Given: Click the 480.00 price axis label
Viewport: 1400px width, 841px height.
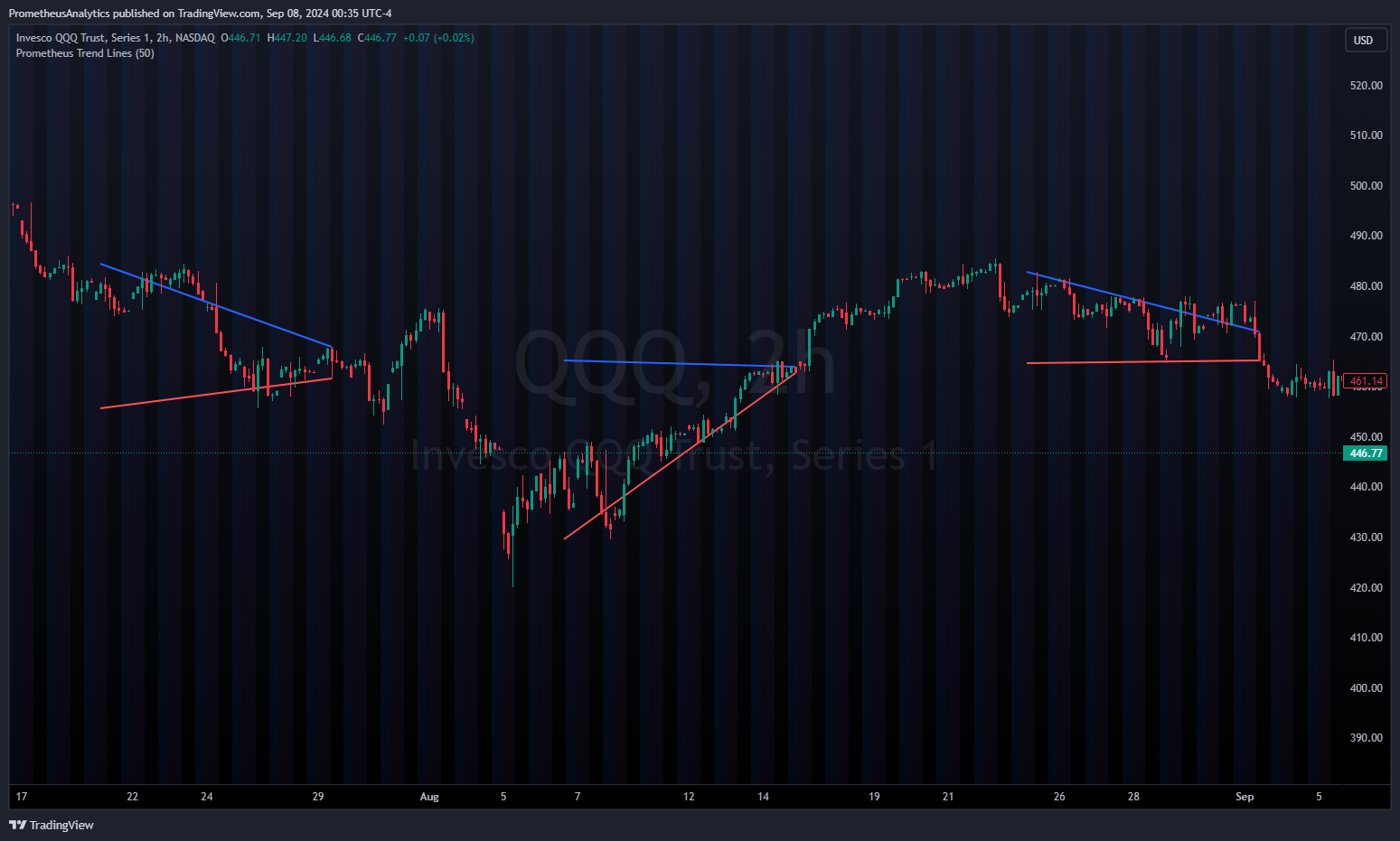Looking at the screenshot, I should tap(1366, 286).
